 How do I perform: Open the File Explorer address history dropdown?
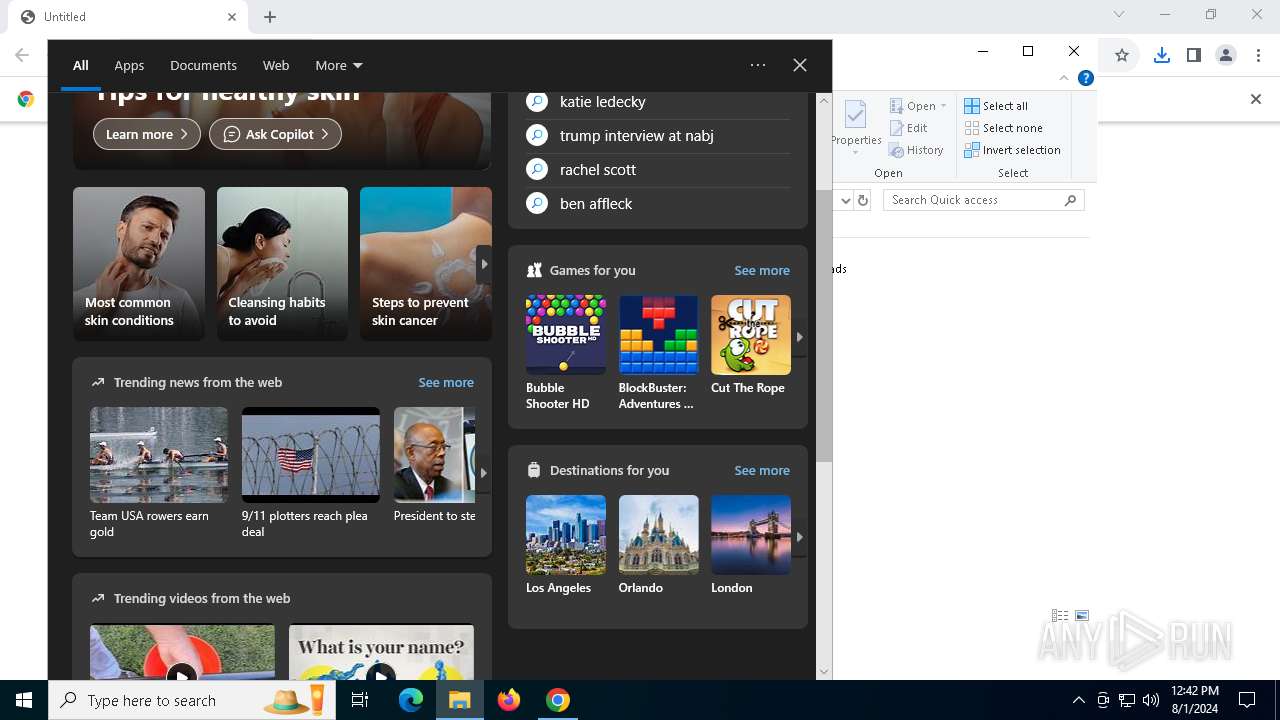[x=845, y=200]
